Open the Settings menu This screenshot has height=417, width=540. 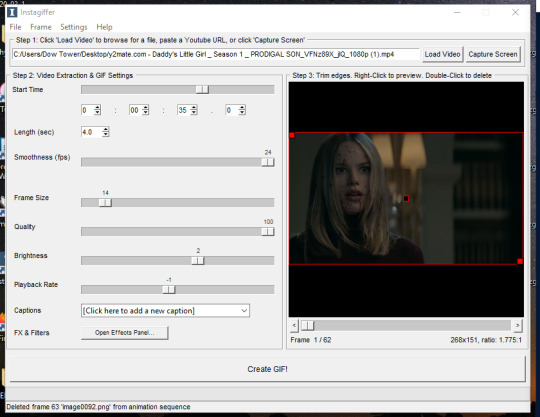(74, 27)
